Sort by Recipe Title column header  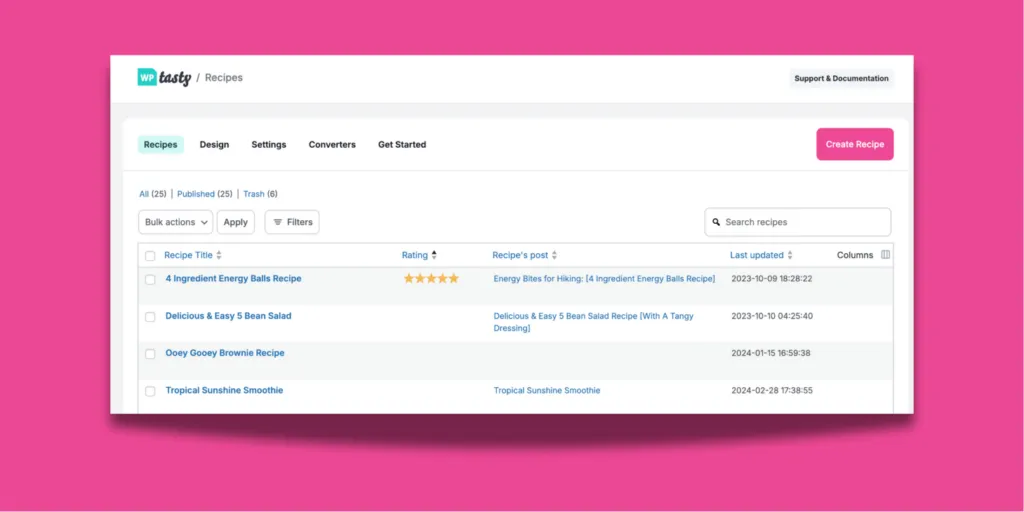189,255
